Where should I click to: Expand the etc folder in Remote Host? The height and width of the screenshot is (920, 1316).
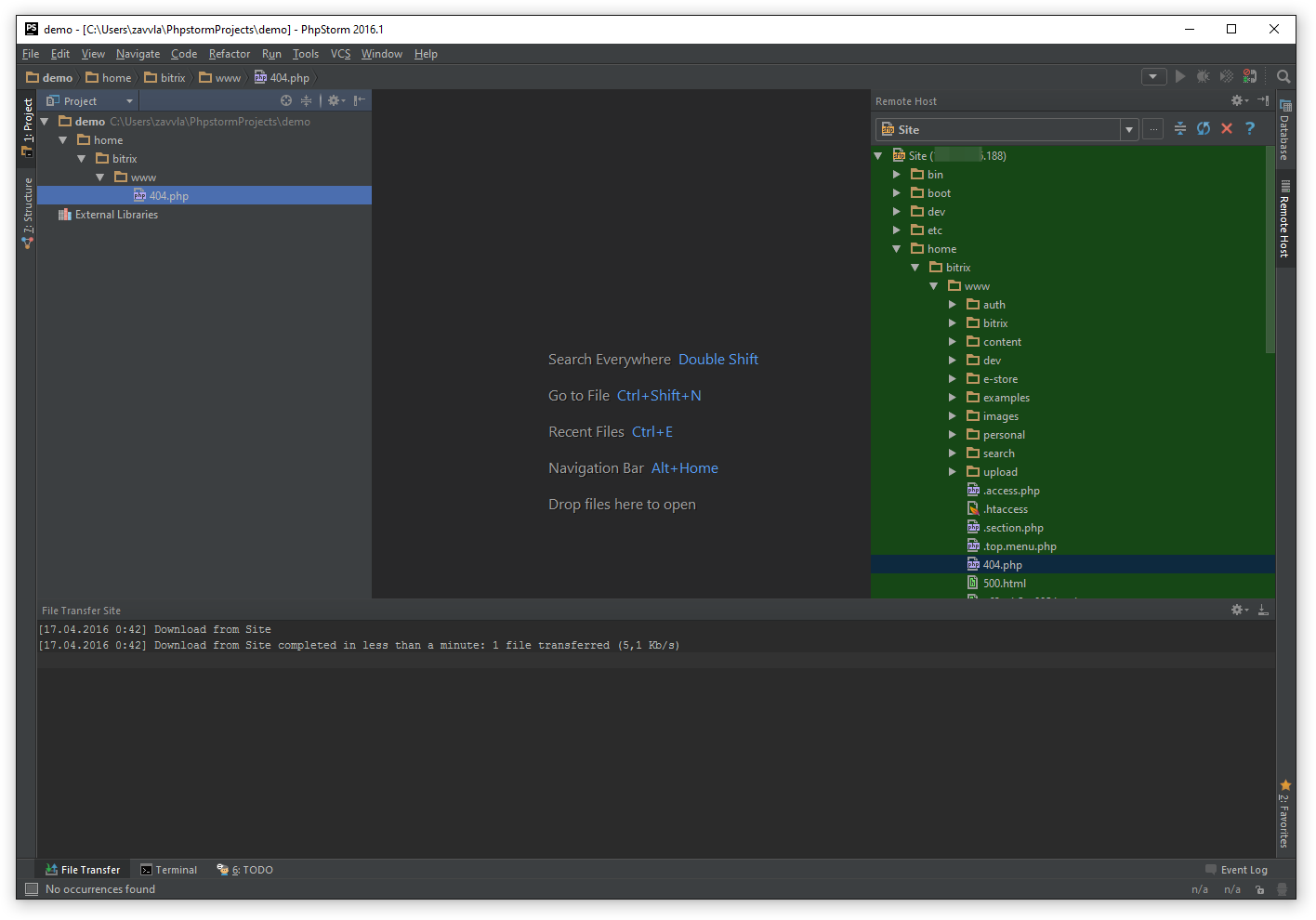[897, 230]
